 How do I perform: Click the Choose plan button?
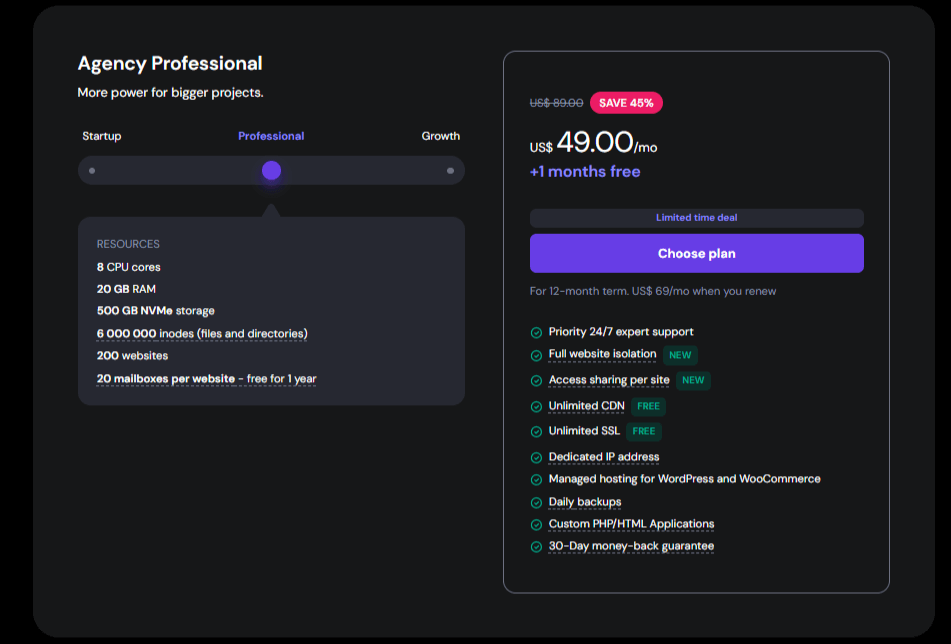696,253
